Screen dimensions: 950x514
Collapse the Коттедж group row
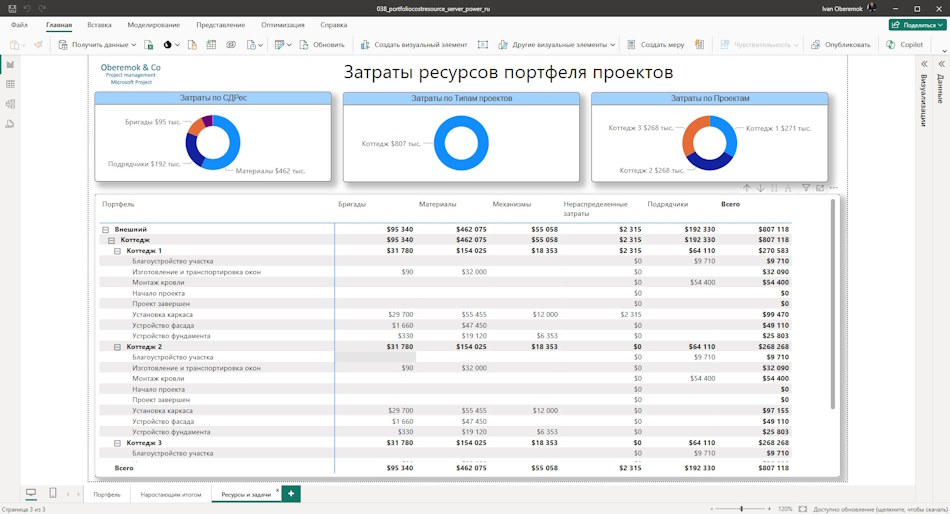pyautogui.click(x=111, y=240)
